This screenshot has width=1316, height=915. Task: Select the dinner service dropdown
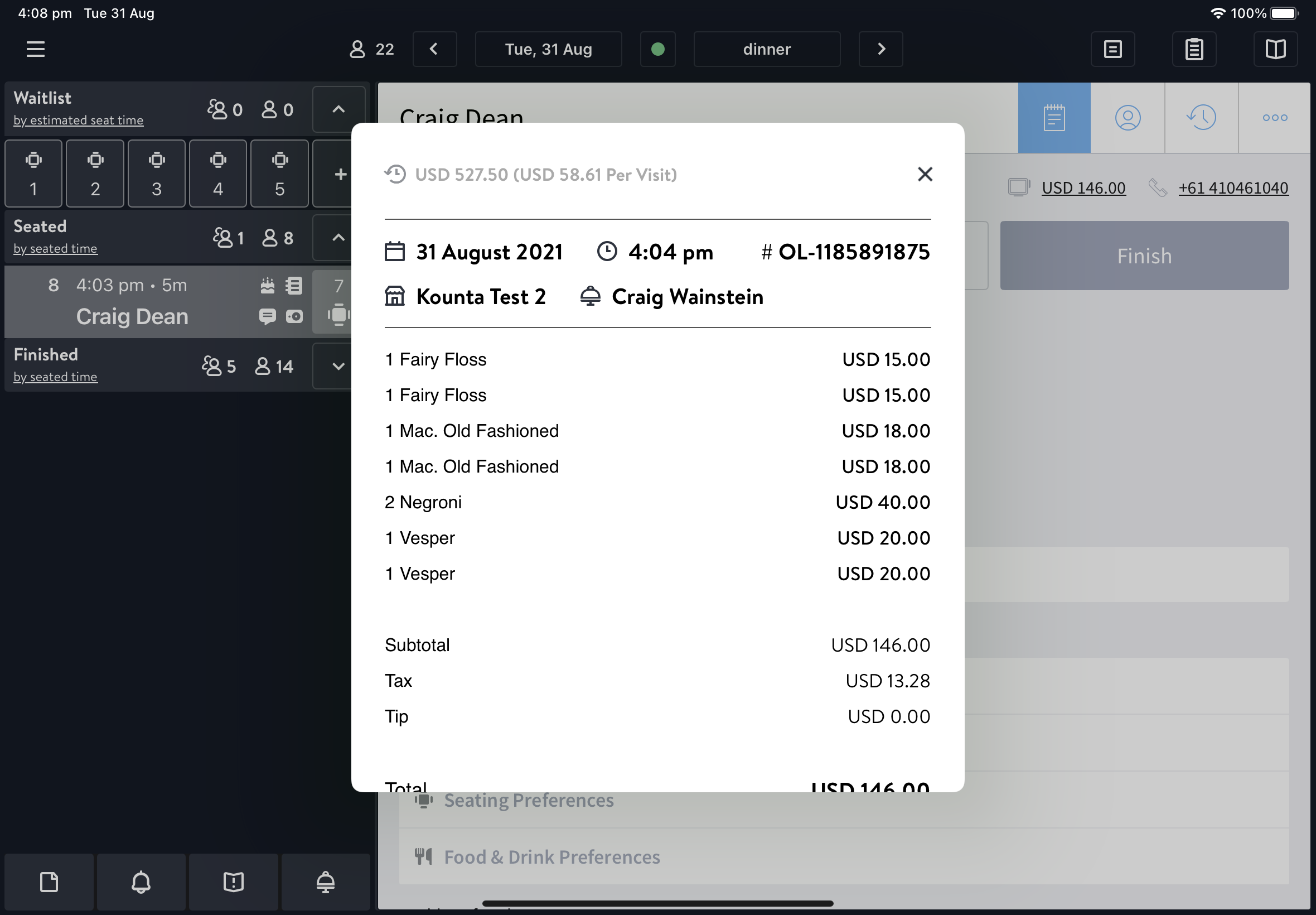point(767,49)
